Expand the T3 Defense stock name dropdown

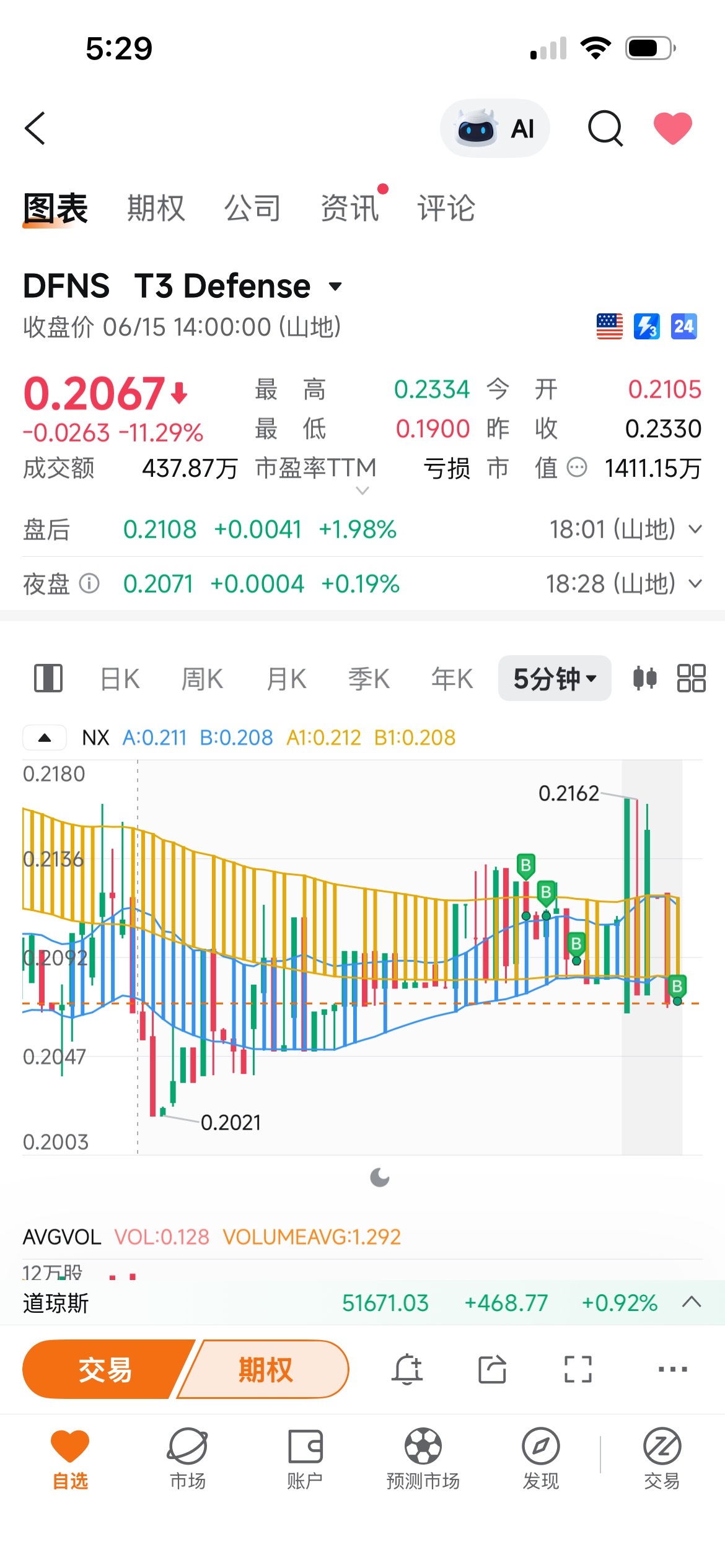[335, 286]
